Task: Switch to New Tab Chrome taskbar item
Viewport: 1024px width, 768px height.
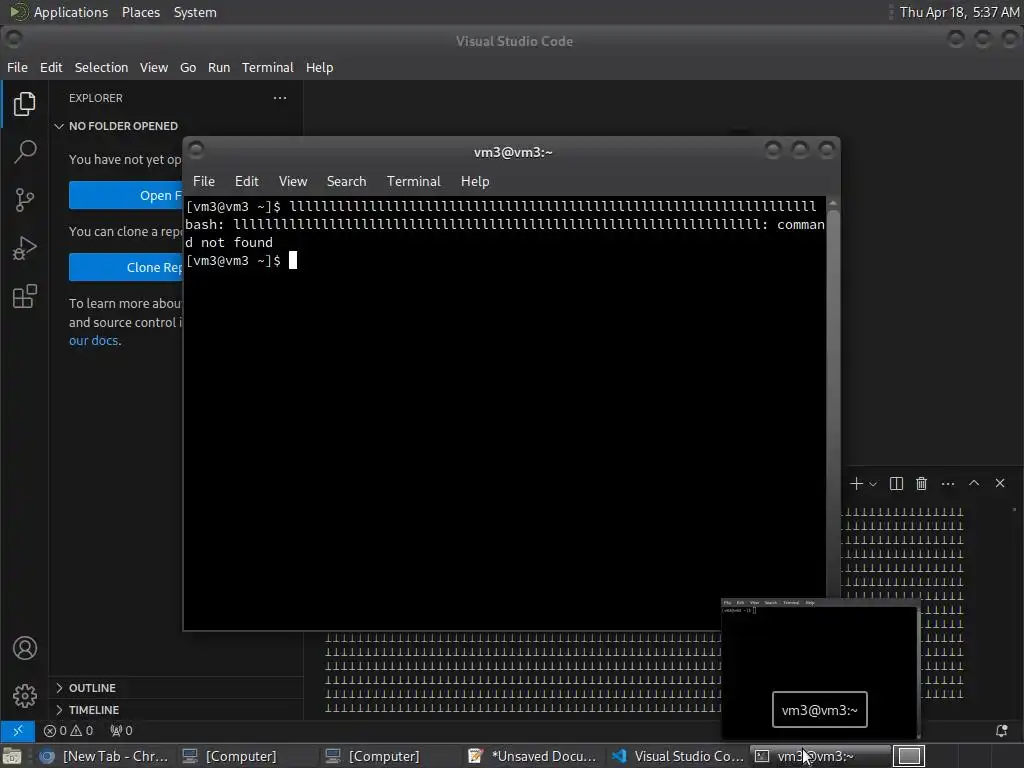Action: click(104, 756)
